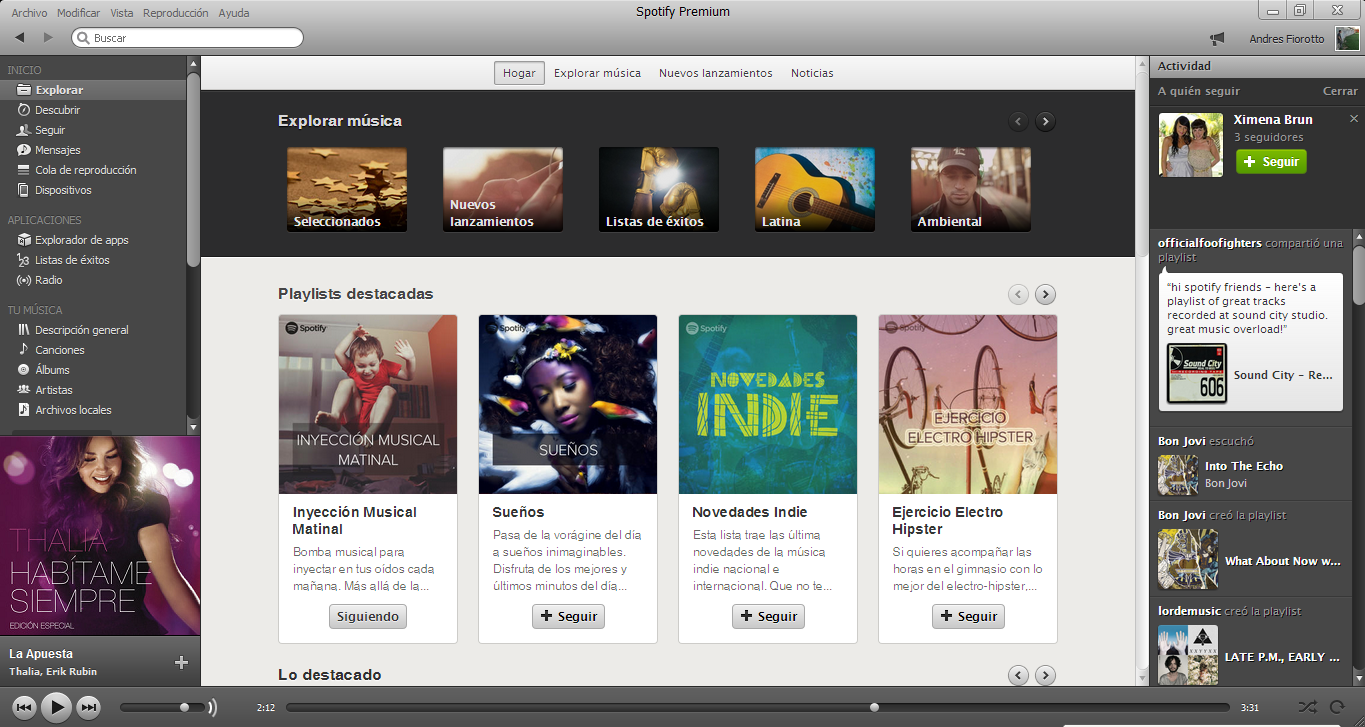Open the Ayuda menu
The image size is (1365, 727).
pyautogui.click(x=234, y=13)
